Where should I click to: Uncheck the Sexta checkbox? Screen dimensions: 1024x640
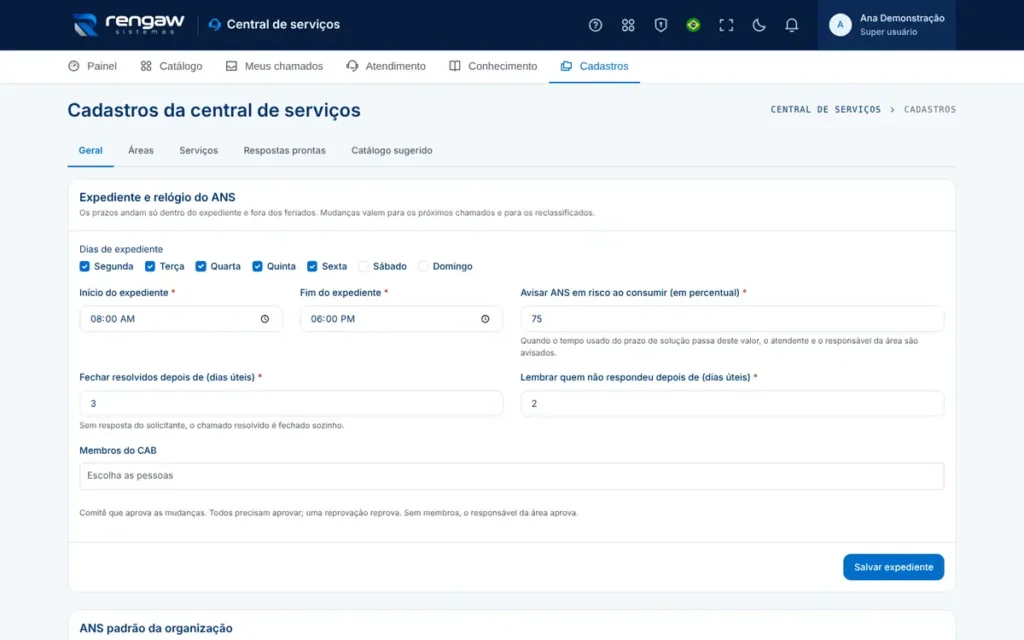(312, 266)
